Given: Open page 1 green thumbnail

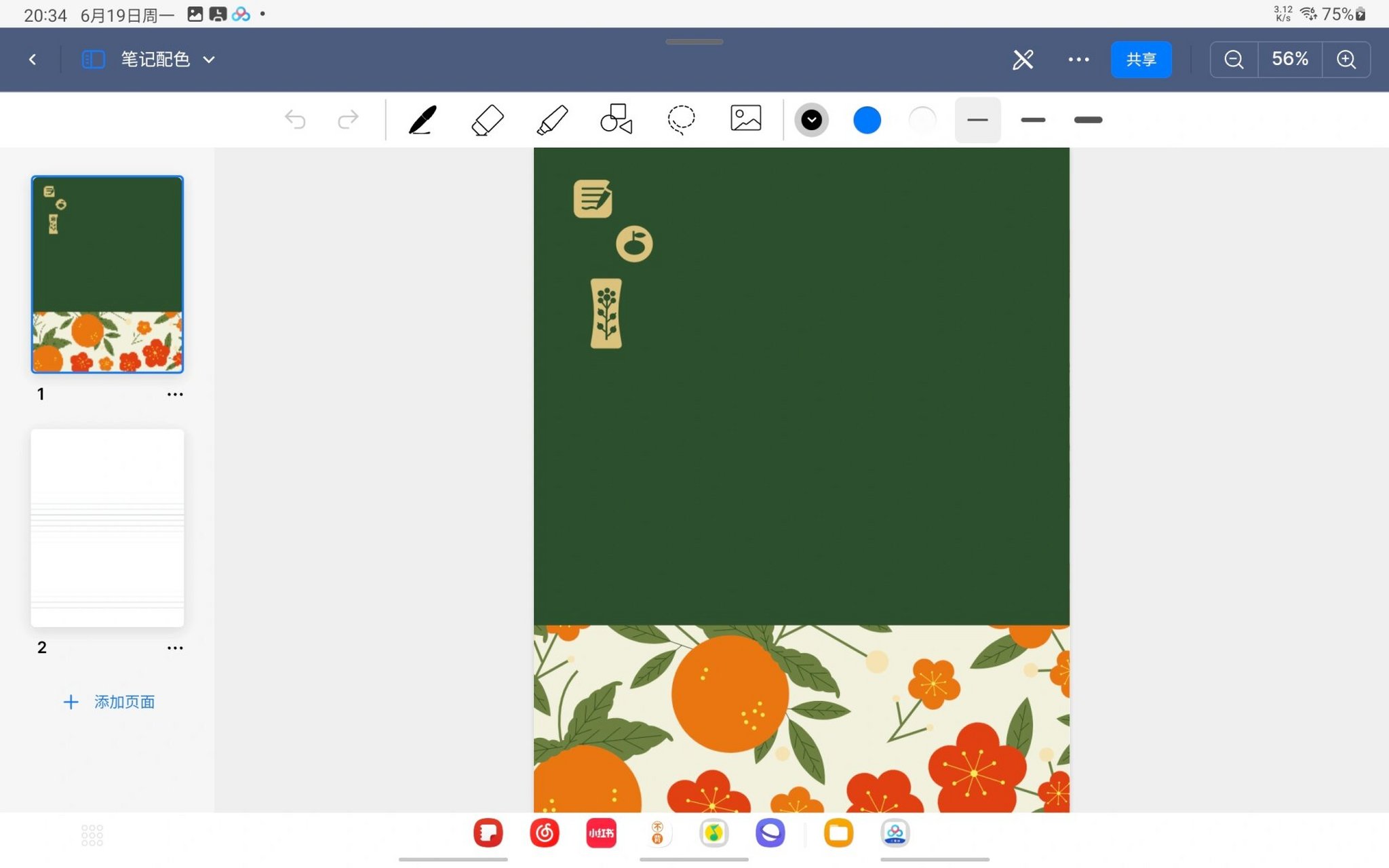Looking at the screenshot, I should pyautogui.click(x=107, y=274).
